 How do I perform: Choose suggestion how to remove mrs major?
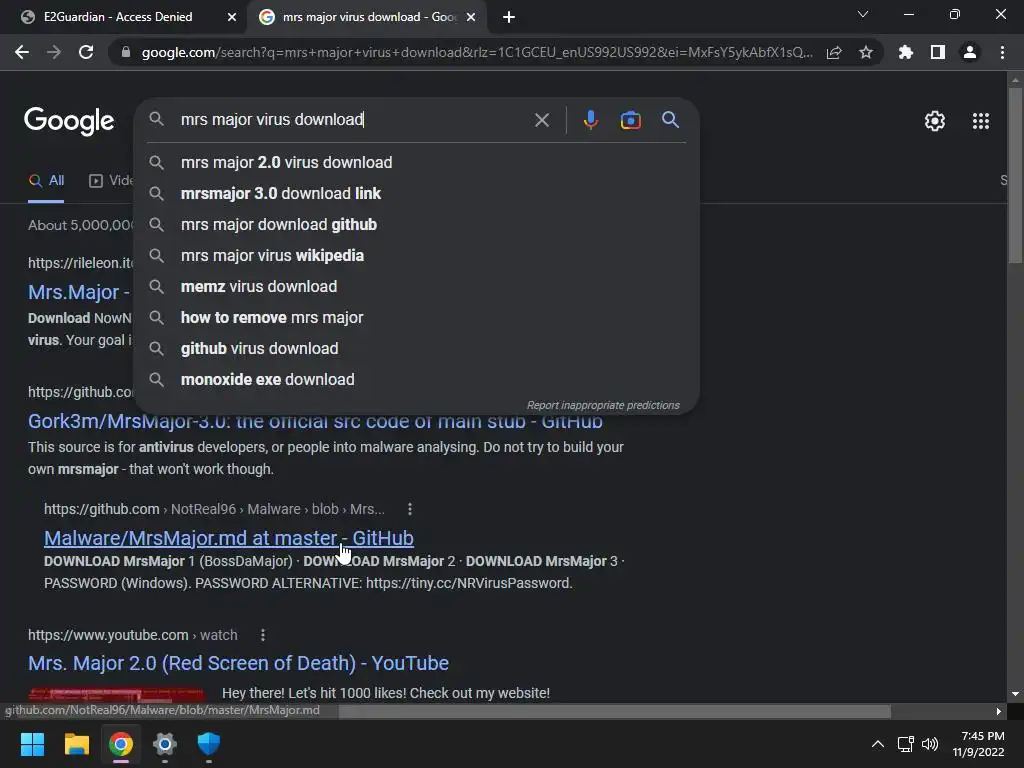(416, 317)
